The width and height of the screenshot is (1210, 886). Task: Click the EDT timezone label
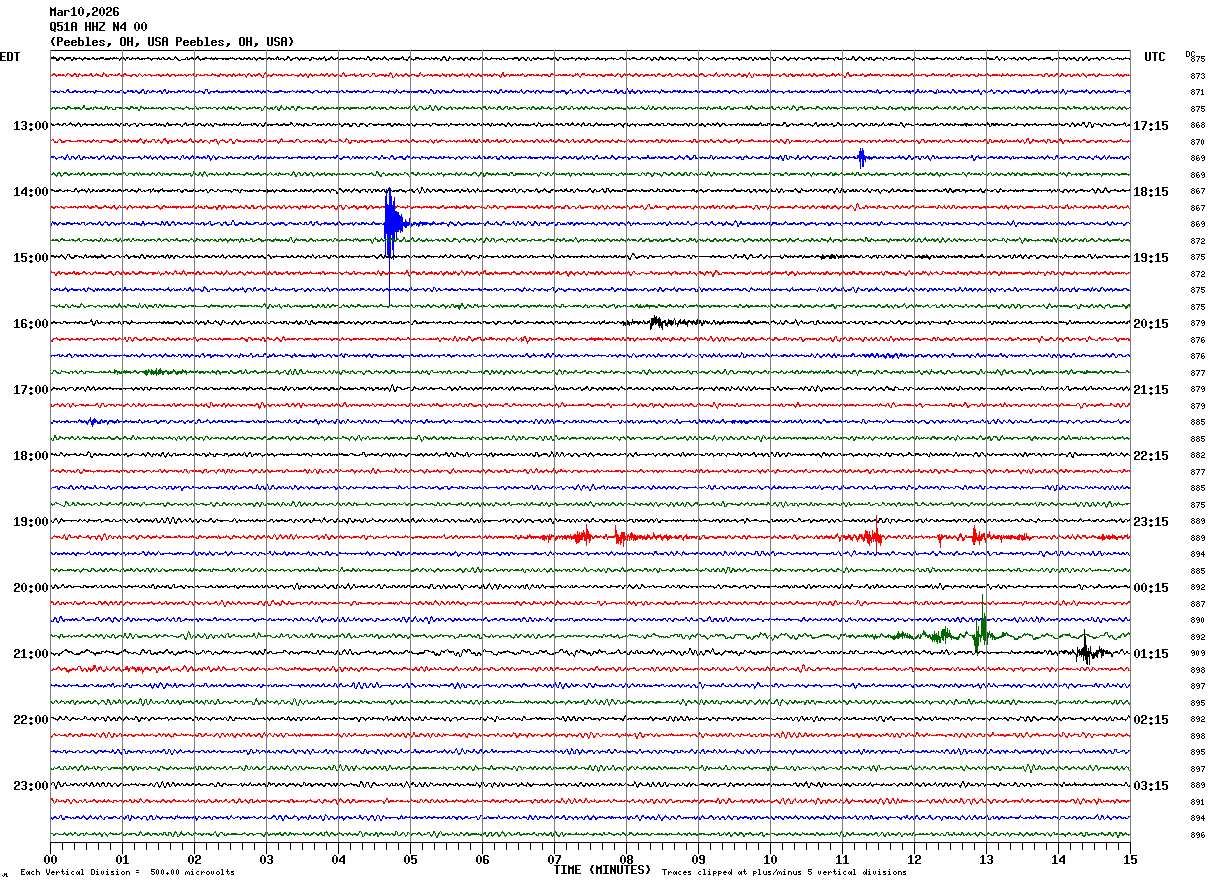pyautogui.click(x=10, y=57)
